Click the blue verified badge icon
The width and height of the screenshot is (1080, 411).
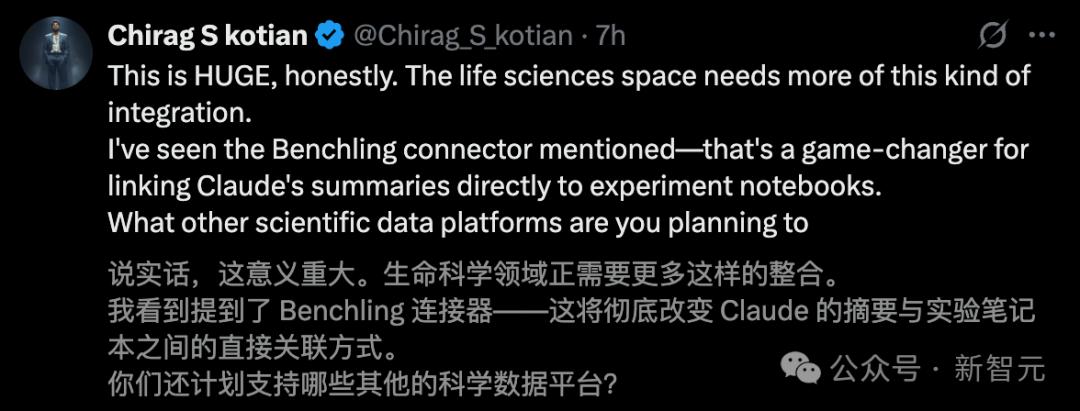[329, 36]
